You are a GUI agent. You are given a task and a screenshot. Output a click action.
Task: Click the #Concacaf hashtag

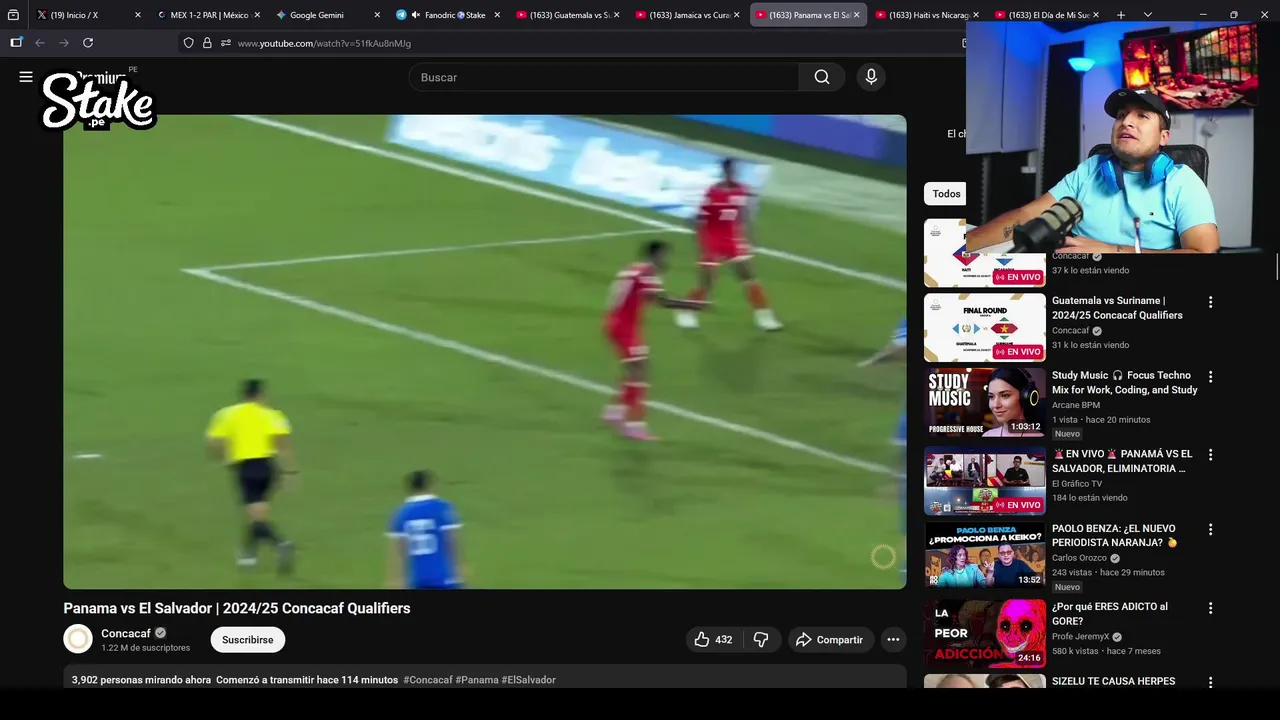428,680
